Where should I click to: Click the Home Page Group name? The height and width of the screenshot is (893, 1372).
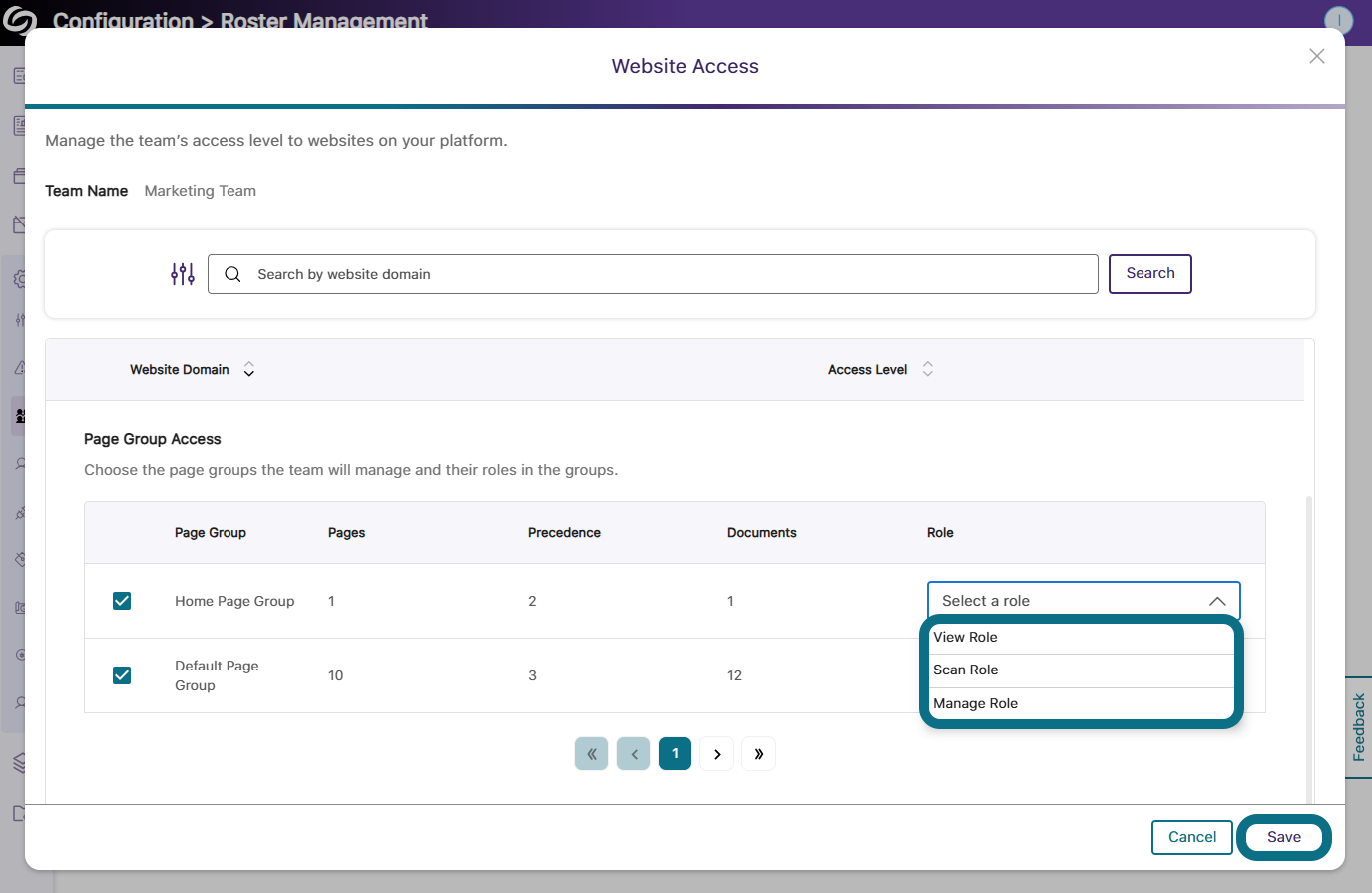[234, 601]
